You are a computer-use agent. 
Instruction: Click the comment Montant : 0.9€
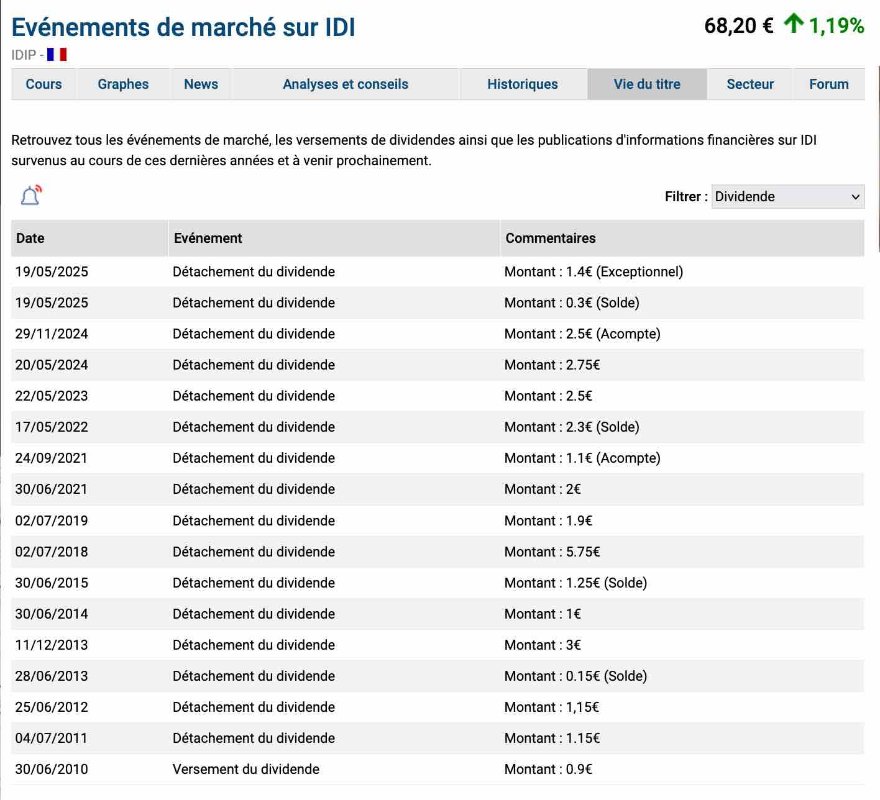548,769
